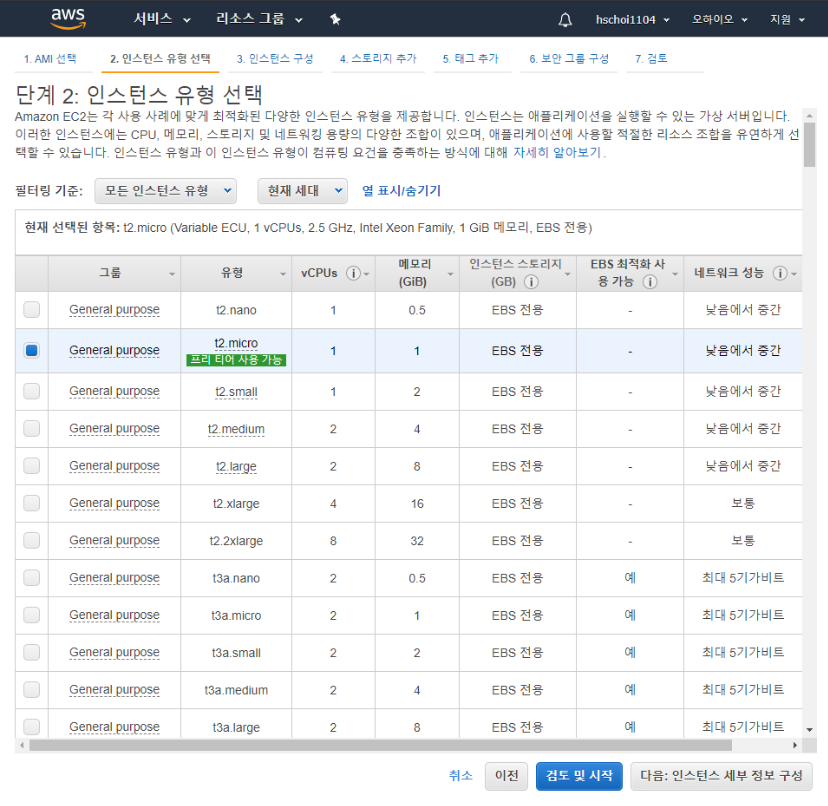Click the scroll right arrow below table
Image resolution: width=828 pixels, height=806 pixels.
(x=795, y=745)
